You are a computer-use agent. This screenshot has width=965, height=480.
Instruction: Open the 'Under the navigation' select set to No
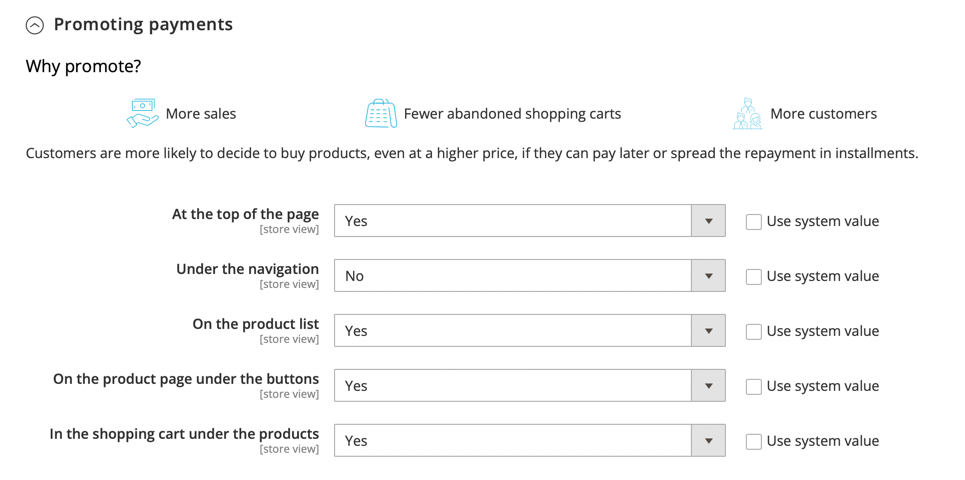pos(512,276)
